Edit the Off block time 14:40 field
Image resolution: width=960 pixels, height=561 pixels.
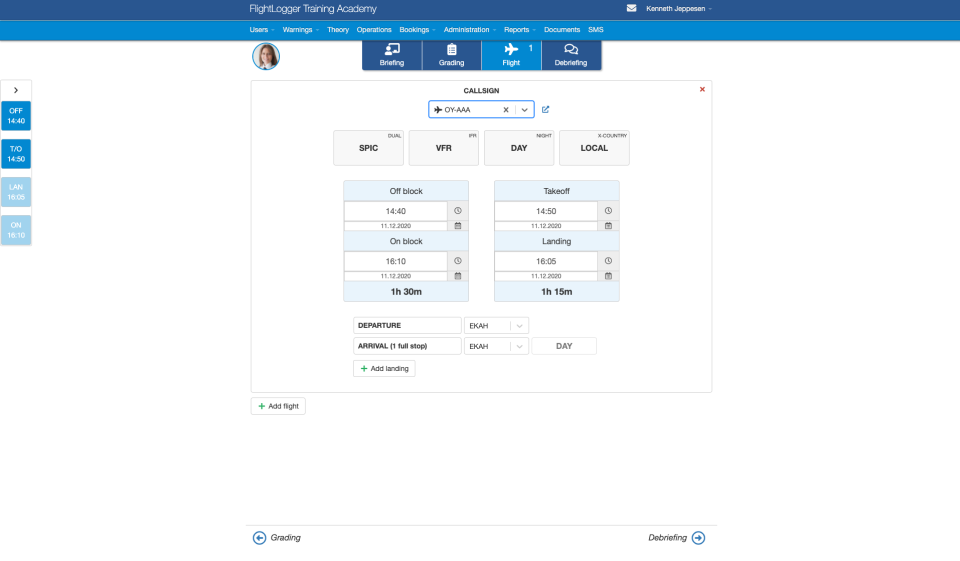tap(396, 211)
